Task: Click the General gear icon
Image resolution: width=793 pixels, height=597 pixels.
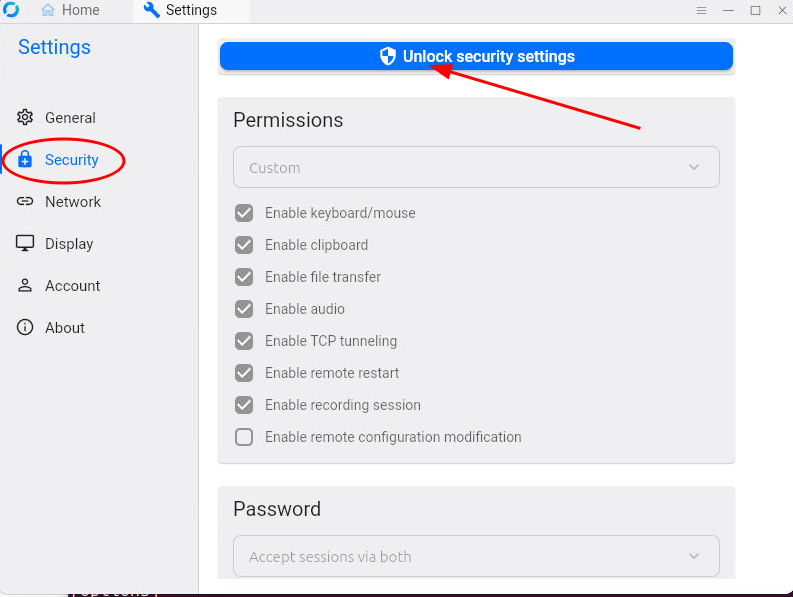Action: coord(25,117)
